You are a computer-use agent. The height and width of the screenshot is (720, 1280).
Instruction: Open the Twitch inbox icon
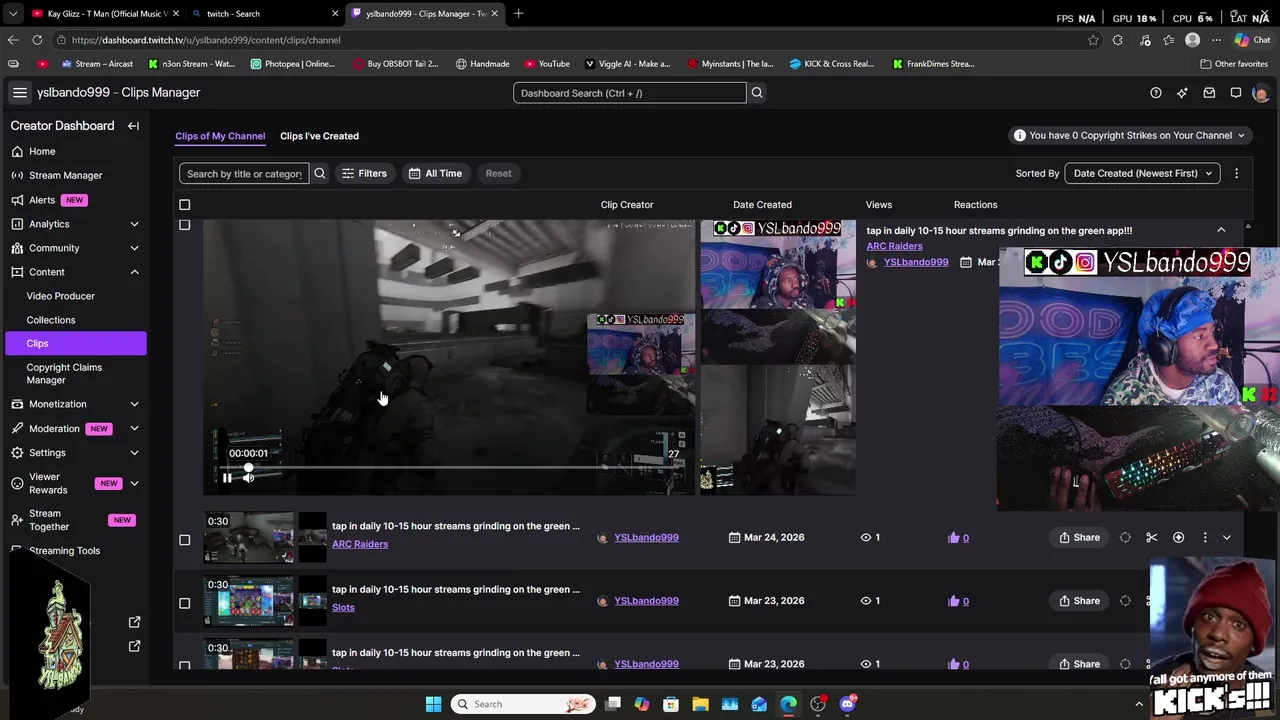[x=1209, y=93]
